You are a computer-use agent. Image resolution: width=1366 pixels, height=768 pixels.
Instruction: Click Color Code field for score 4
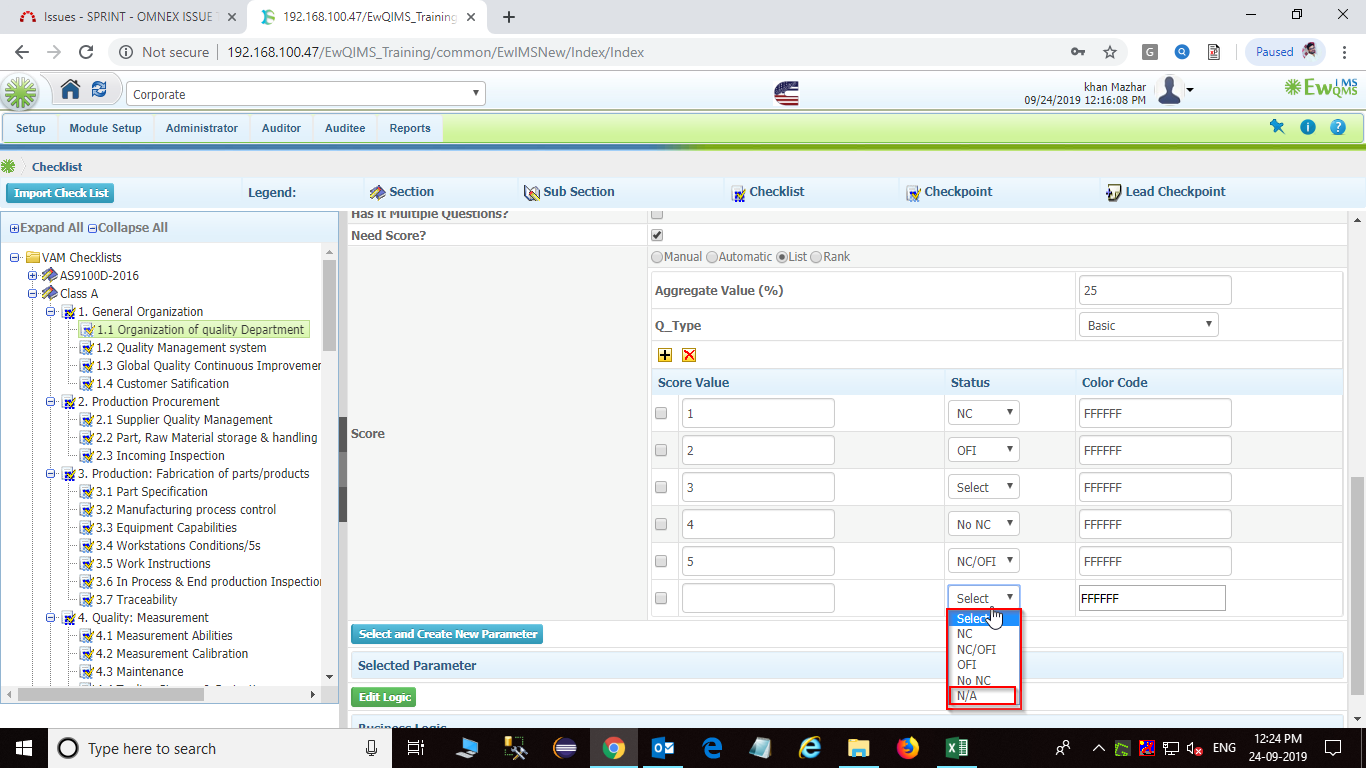[x=1155, y=524]
